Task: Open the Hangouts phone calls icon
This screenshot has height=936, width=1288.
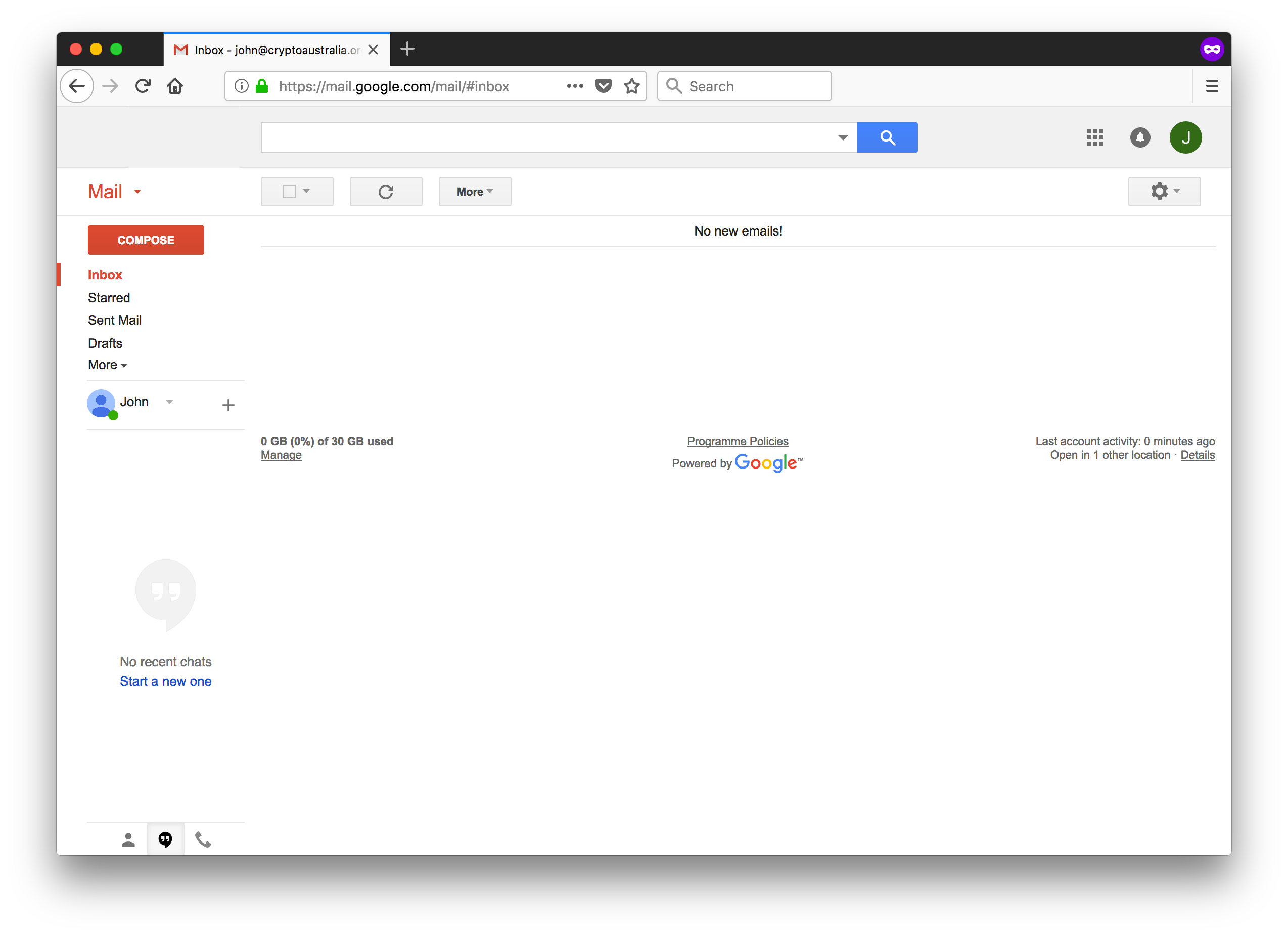Action: (203, 839)
